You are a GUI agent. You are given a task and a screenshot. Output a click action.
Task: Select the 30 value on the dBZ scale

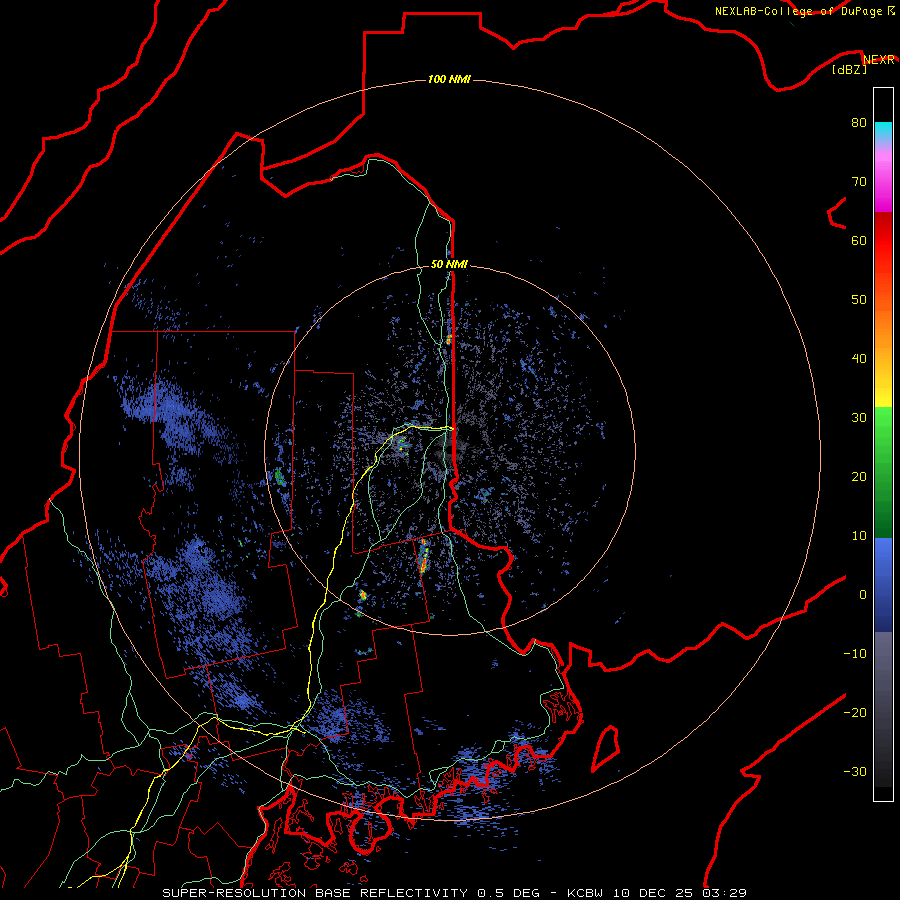click(859, 418)
